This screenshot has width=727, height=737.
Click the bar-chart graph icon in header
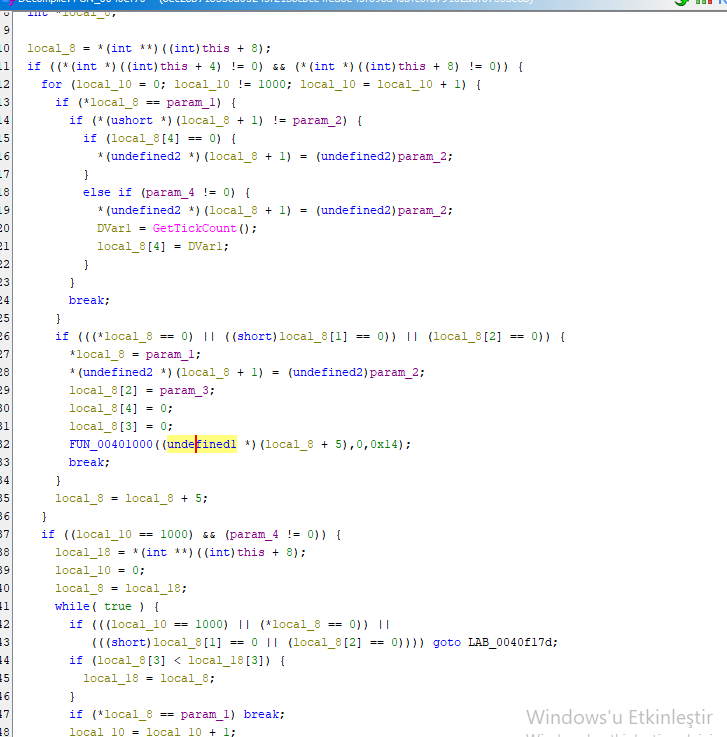[702, 2]
